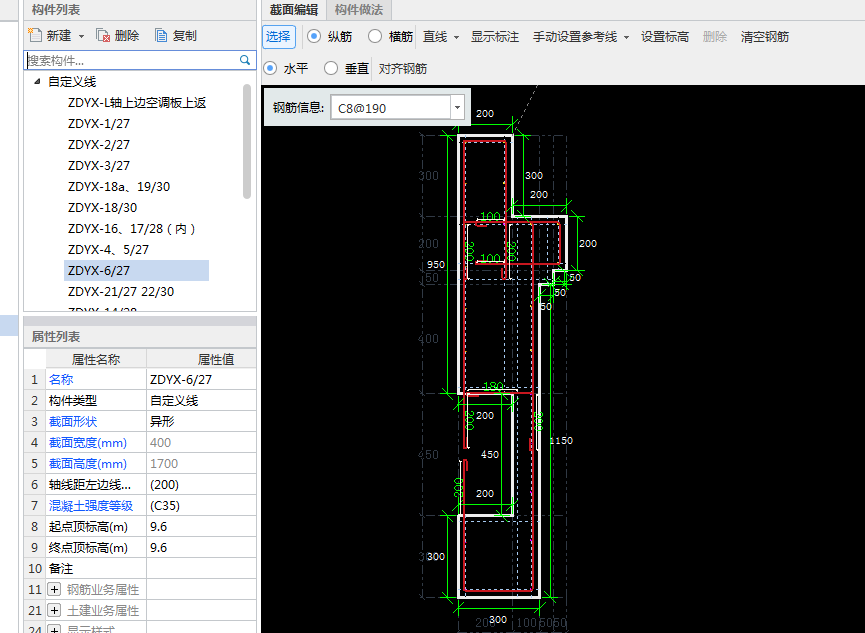Click the 对齐钢筋 button
865x633 pixels.
[403, 69]
